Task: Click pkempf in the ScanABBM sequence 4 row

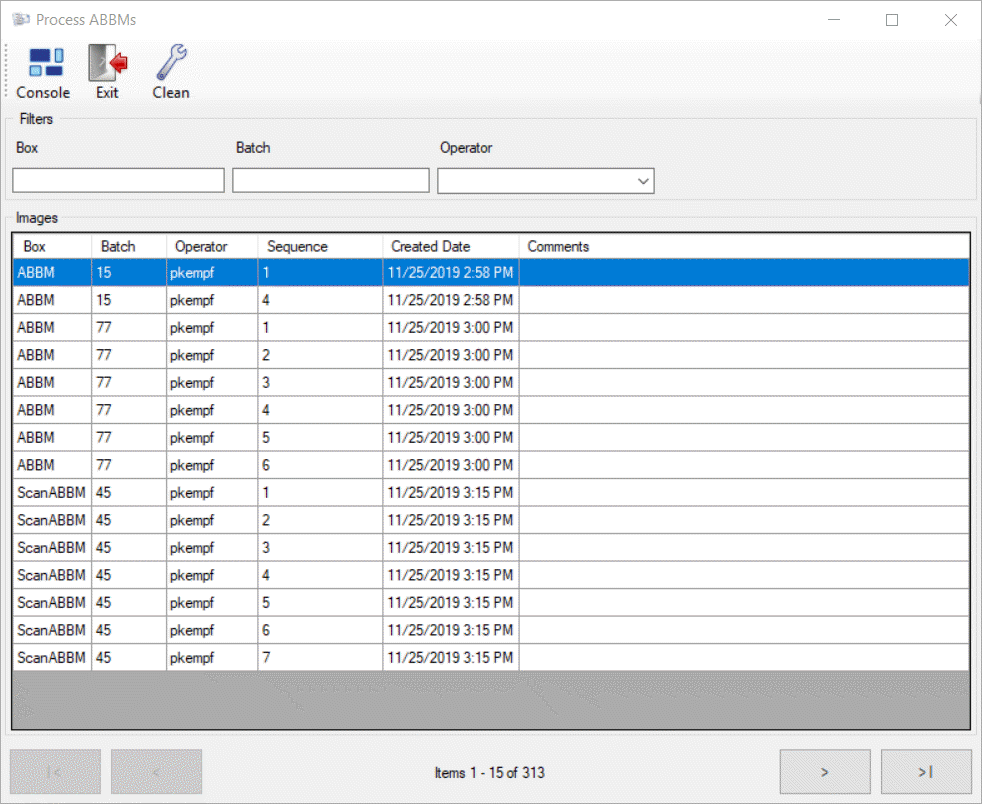Action: 212,575
